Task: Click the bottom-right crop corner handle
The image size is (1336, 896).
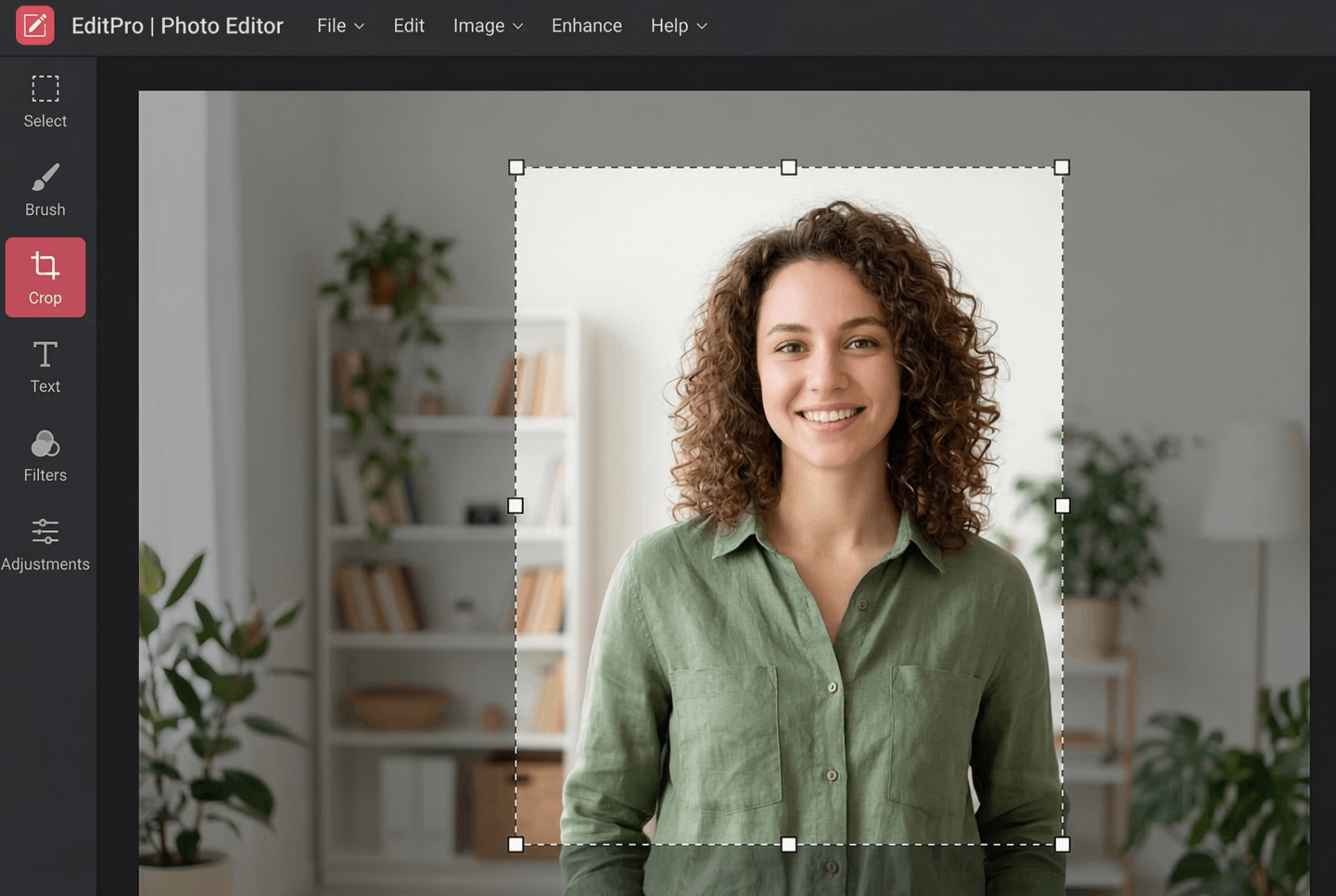Action: [1062, 845]
